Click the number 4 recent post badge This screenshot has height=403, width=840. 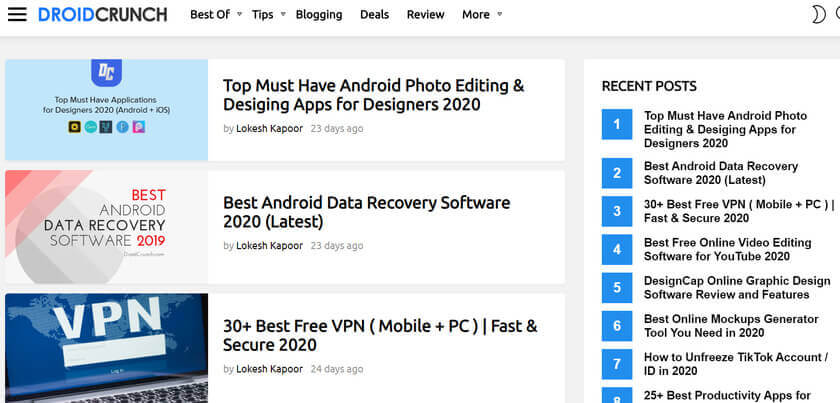click(617, 249)
